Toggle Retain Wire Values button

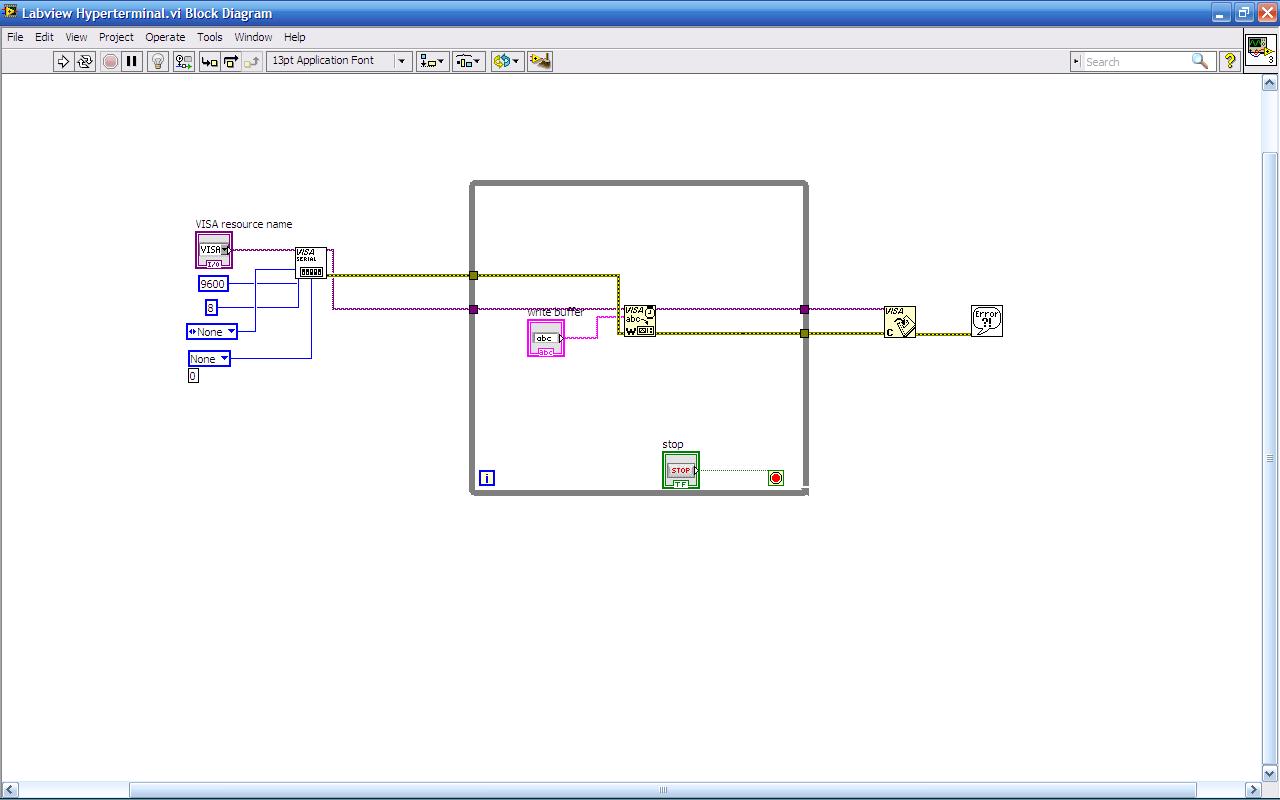[x=183, y=61]
